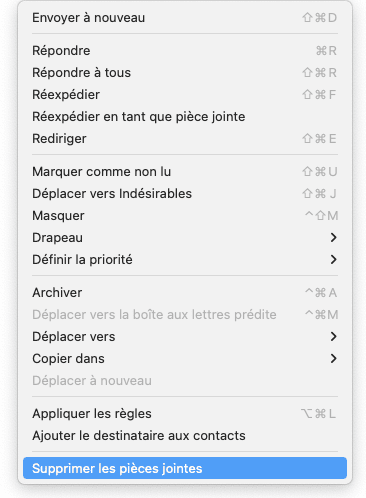Viewport: 366px width, 498px height.
Task: Select highlighted Supprimer les pièces jointes
Action: [185, 468]
